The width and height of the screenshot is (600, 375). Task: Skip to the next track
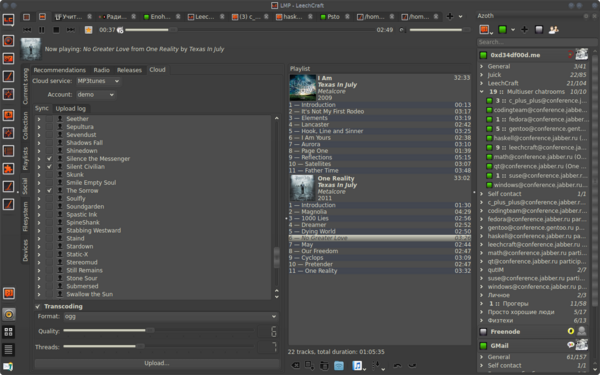[x=70, y=30]
